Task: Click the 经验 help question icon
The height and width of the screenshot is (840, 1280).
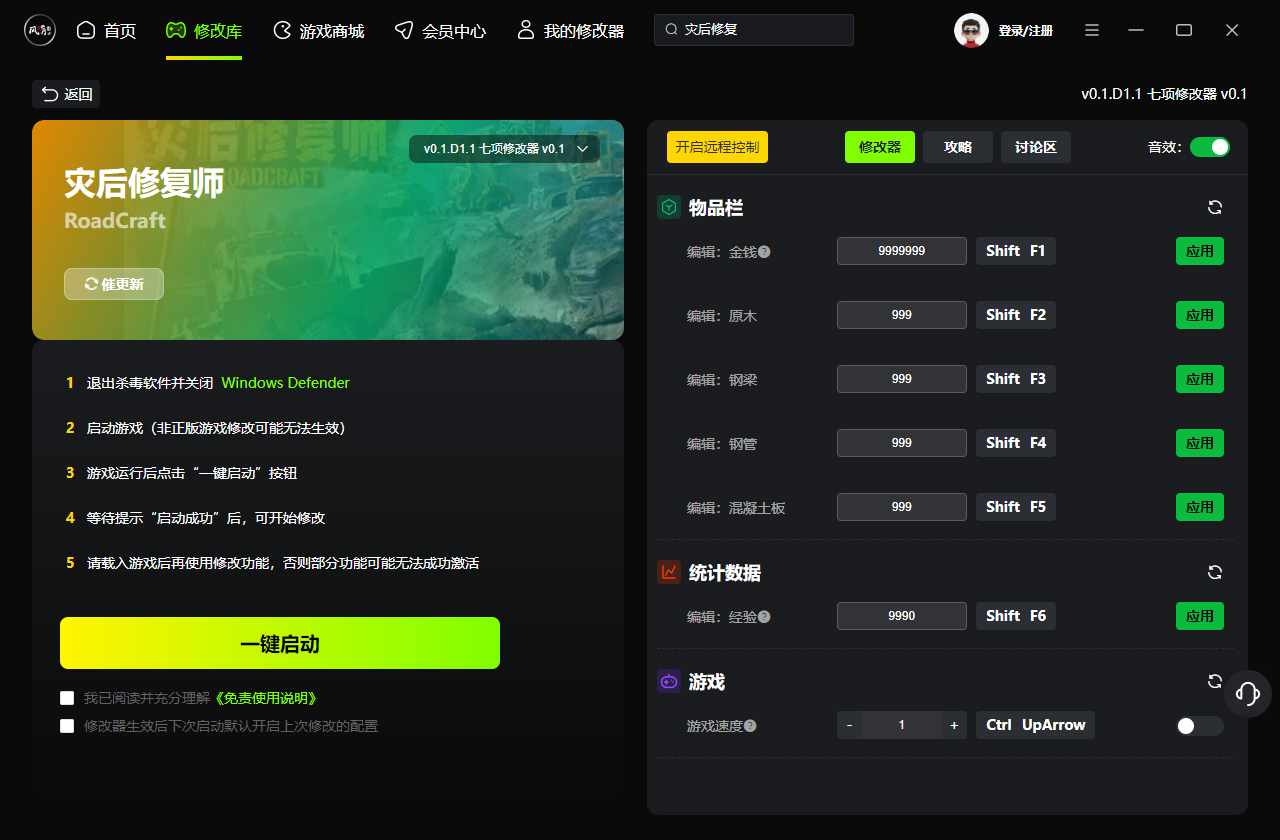Action: click(764, 617)
